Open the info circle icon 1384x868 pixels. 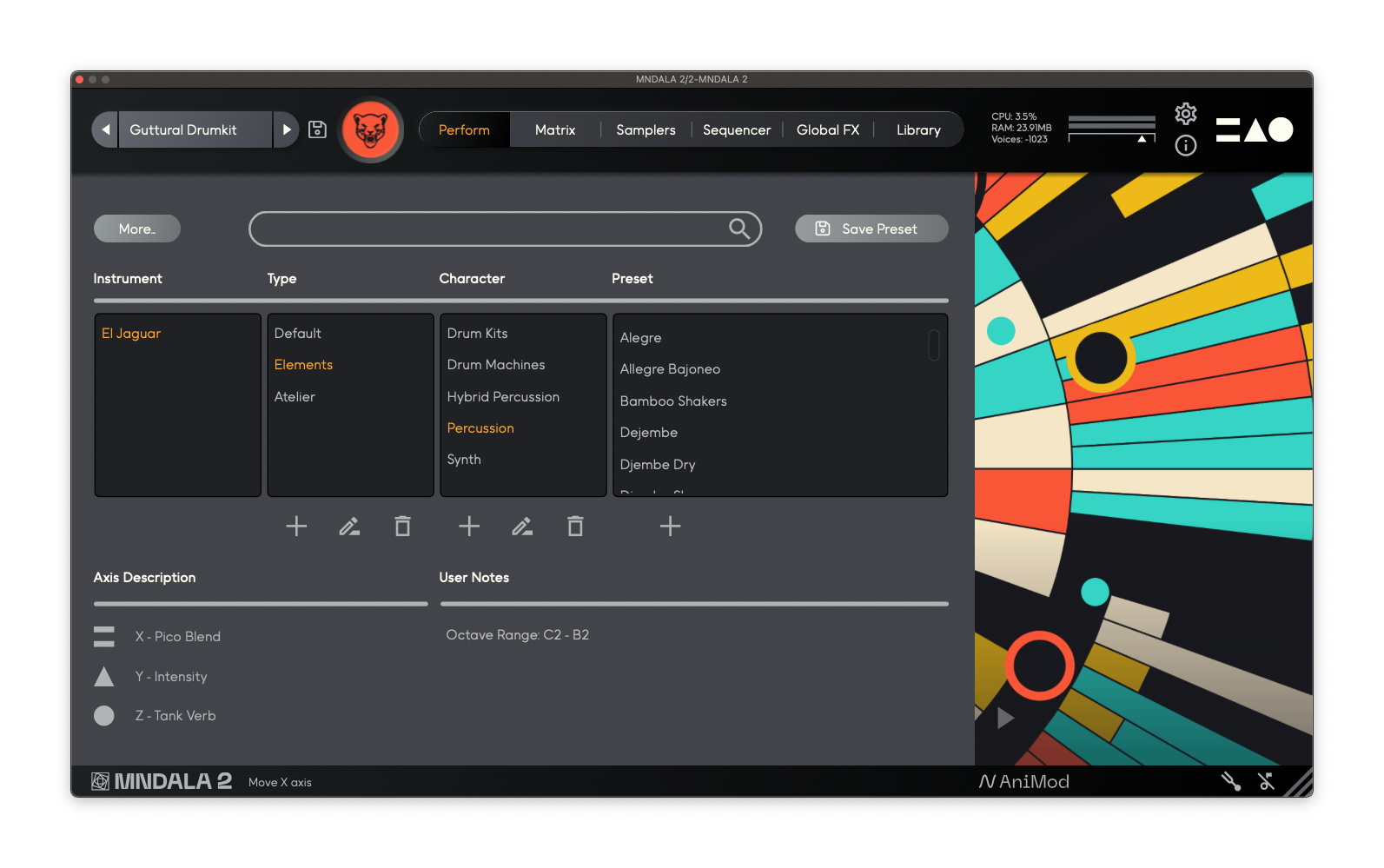pos(1185,145)
